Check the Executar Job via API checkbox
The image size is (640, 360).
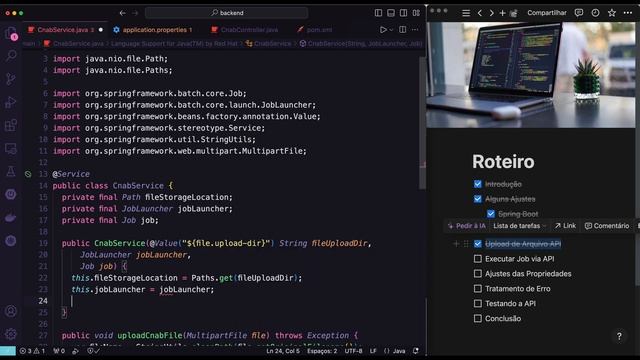coord(478,259)
